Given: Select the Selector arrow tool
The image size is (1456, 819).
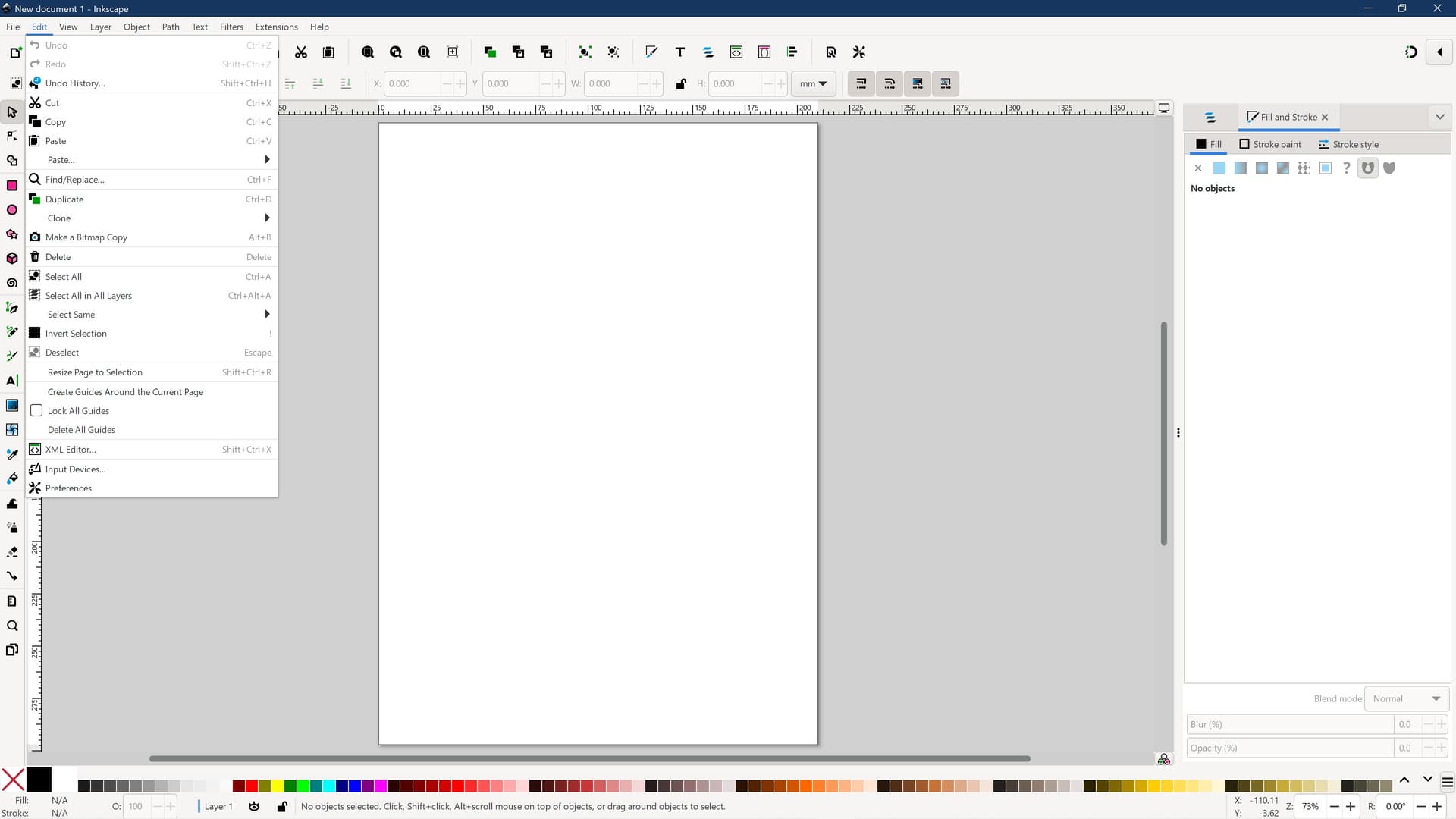Looking at the screenshot, I should point(12,112).
